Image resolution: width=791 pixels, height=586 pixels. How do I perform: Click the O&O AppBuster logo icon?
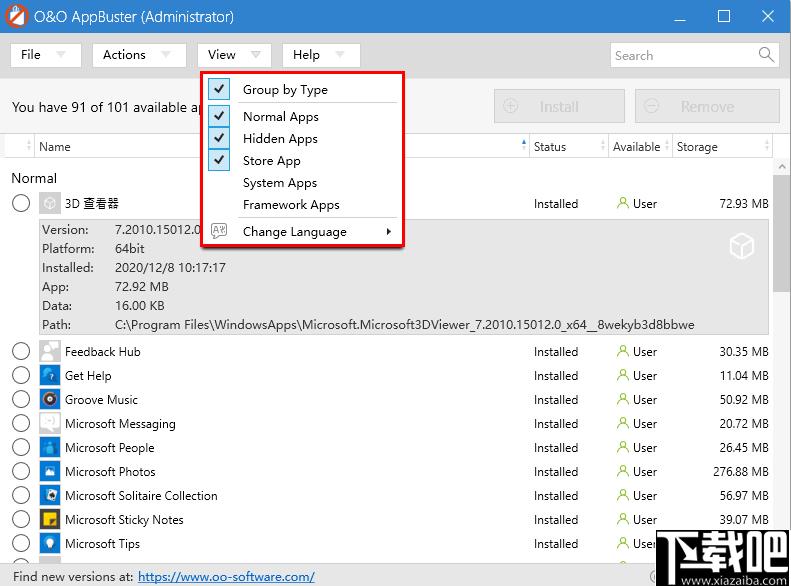click(x=16, y=16)
